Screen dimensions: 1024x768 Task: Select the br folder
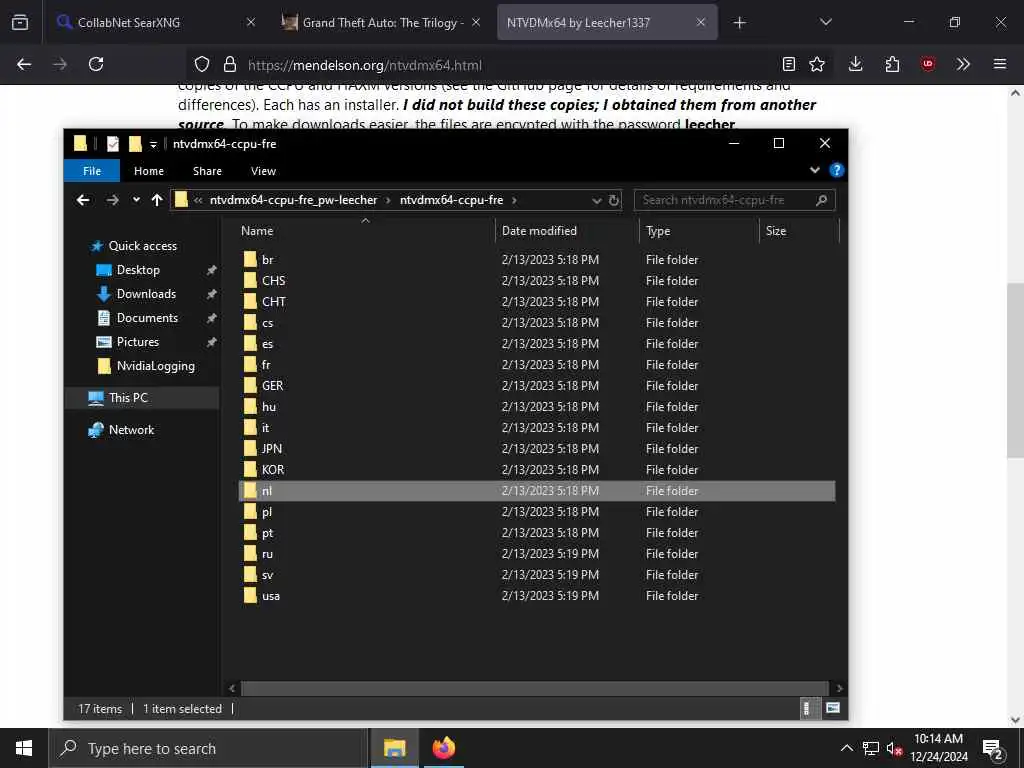537,260
